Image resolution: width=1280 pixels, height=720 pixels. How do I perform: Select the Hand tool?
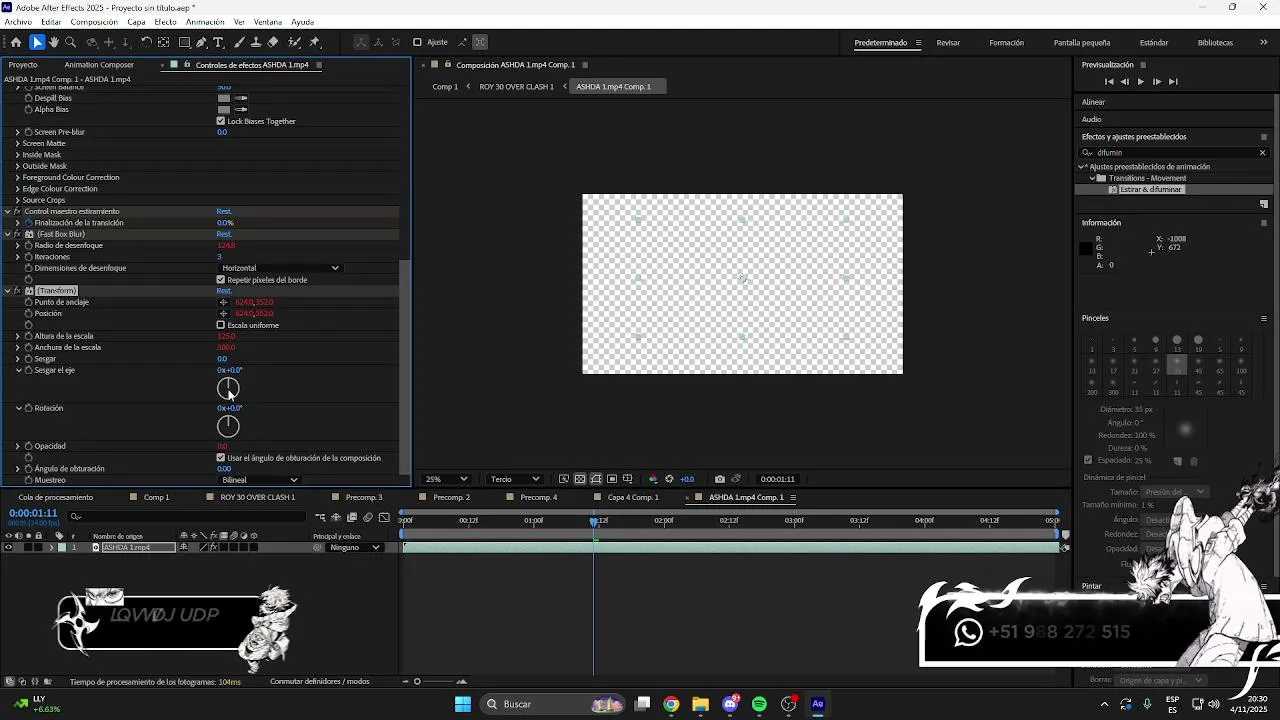click(54, 42)
